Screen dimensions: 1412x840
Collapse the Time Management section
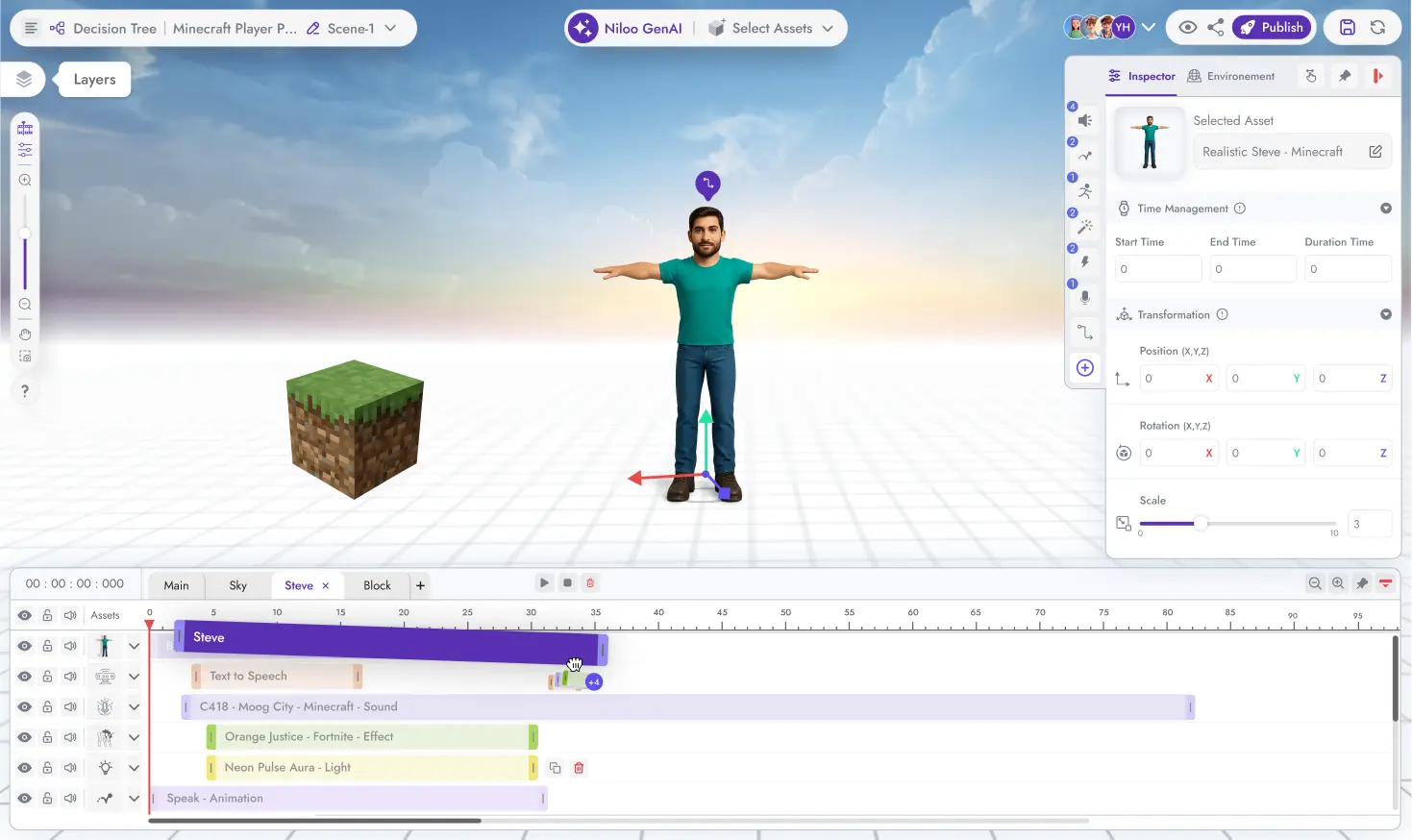[x=1386, y=209]
